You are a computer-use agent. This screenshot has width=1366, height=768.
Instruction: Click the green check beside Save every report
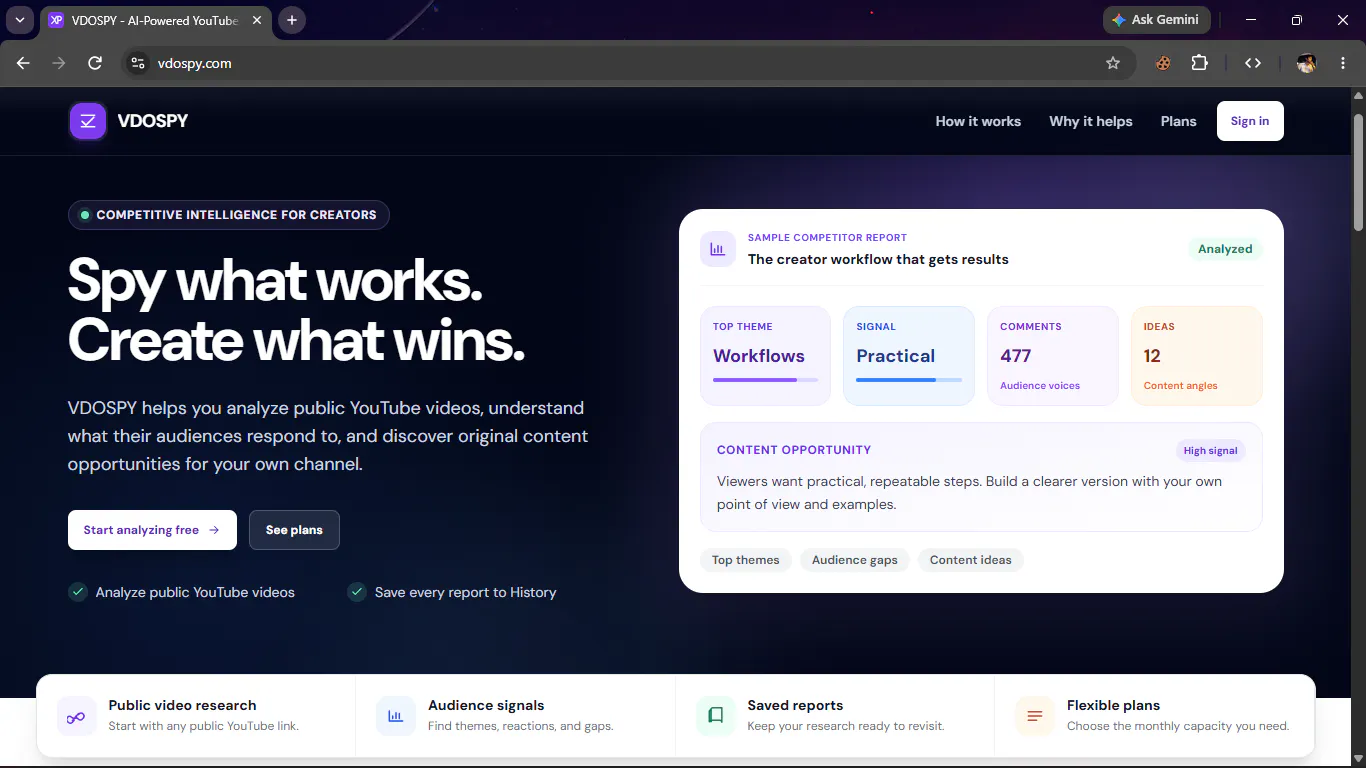click(357, 592)
